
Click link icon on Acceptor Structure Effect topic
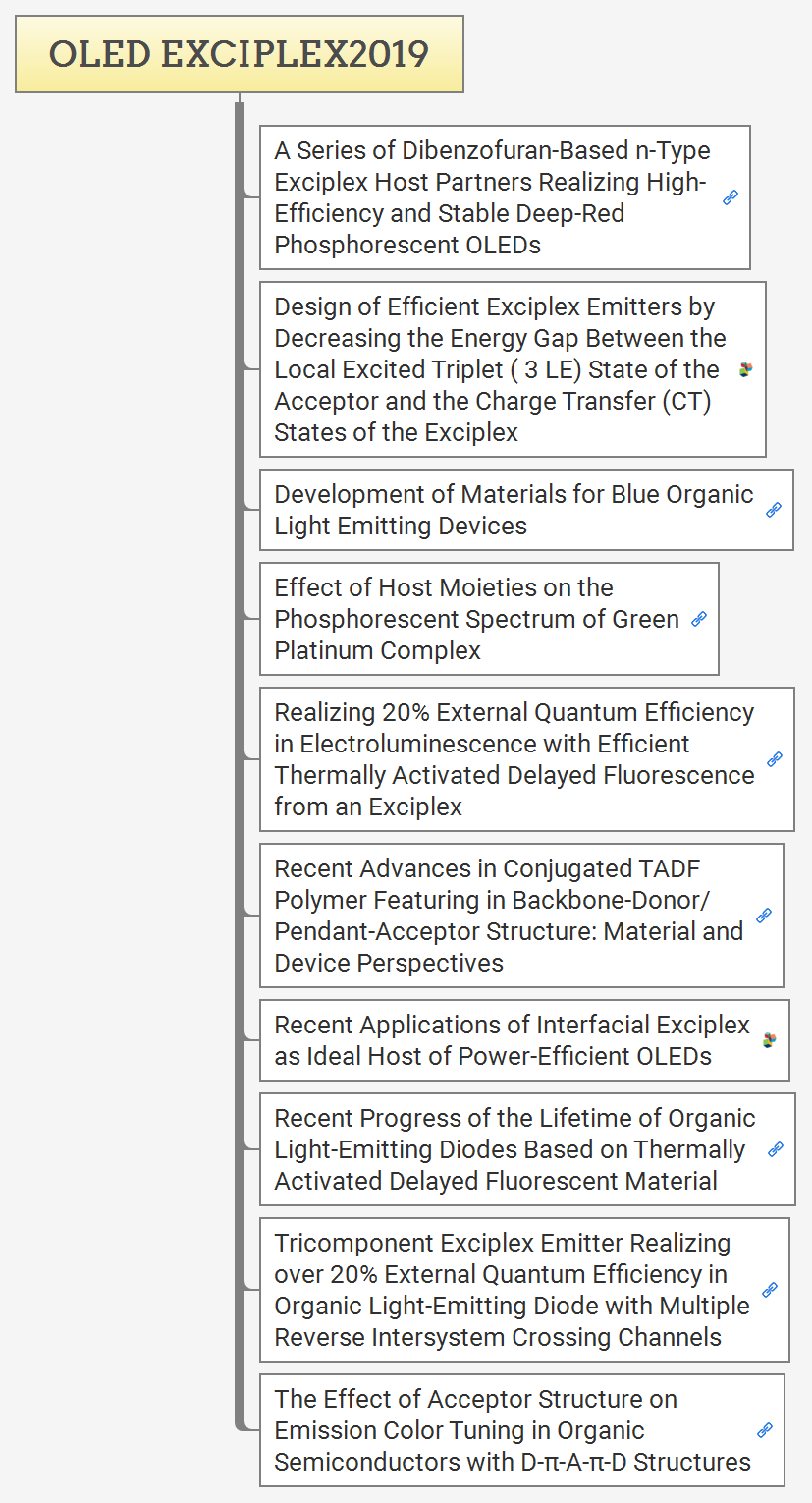tap(765, 1430)
